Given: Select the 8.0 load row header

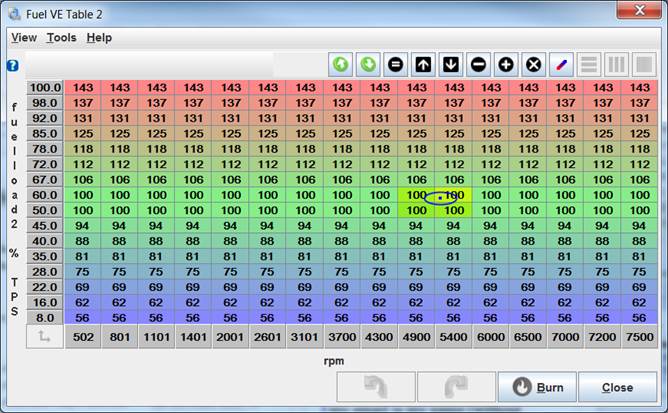Looking at the screenshot, I should point(45,317).
